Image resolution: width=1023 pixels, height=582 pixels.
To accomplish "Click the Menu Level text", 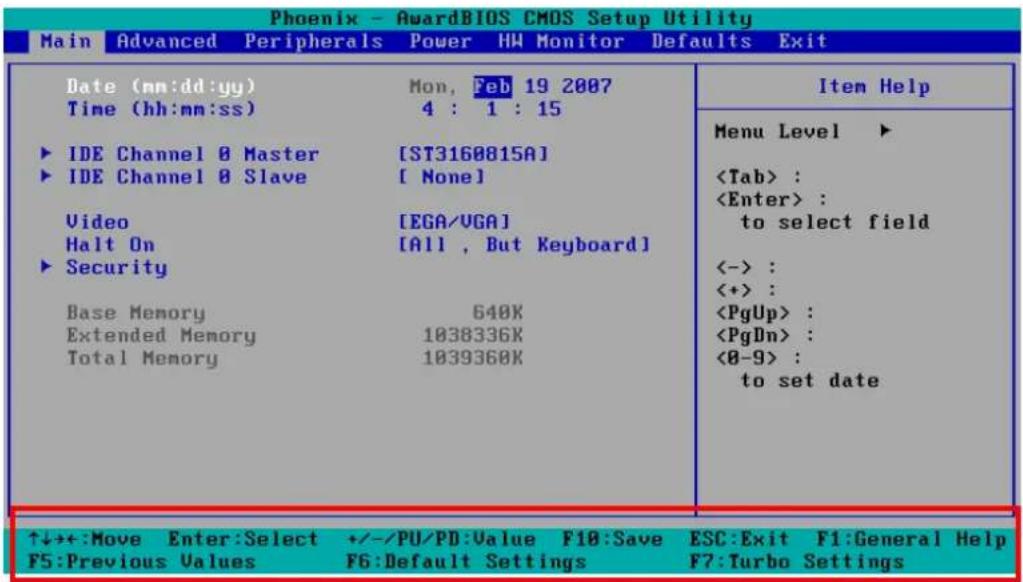I will pyautogui.click(x=778, y=132).
